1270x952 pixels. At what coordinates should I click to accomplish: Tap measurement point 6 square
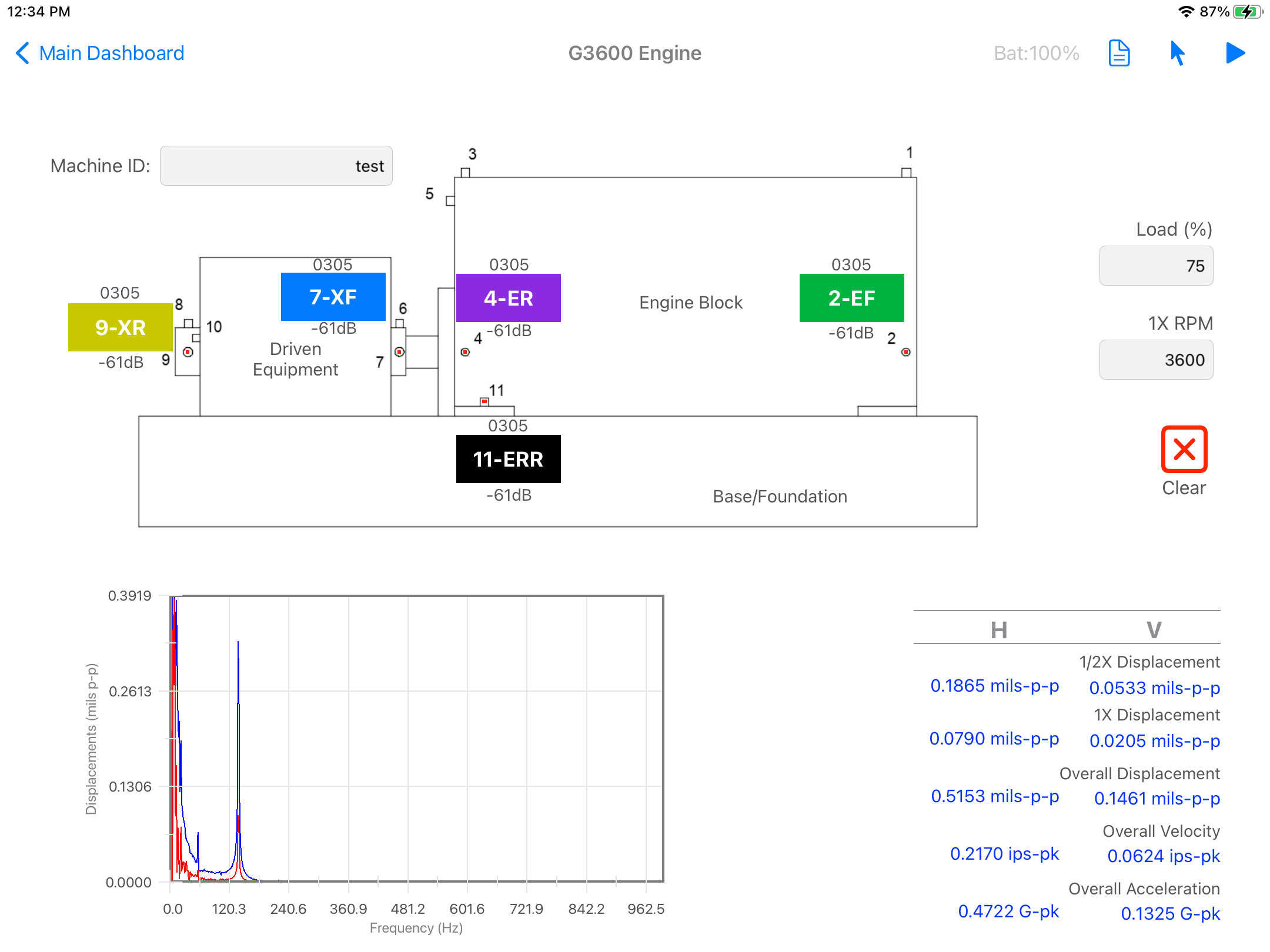coord(400,323)
